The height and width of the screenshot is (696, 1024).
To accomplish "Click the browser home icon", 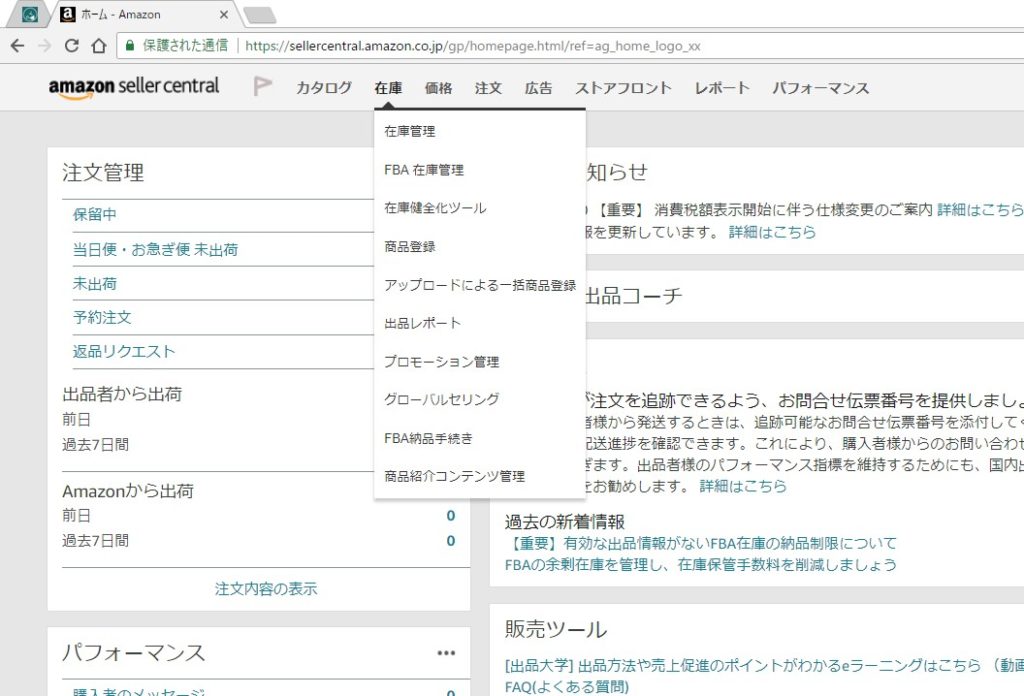I will (99, 46).
